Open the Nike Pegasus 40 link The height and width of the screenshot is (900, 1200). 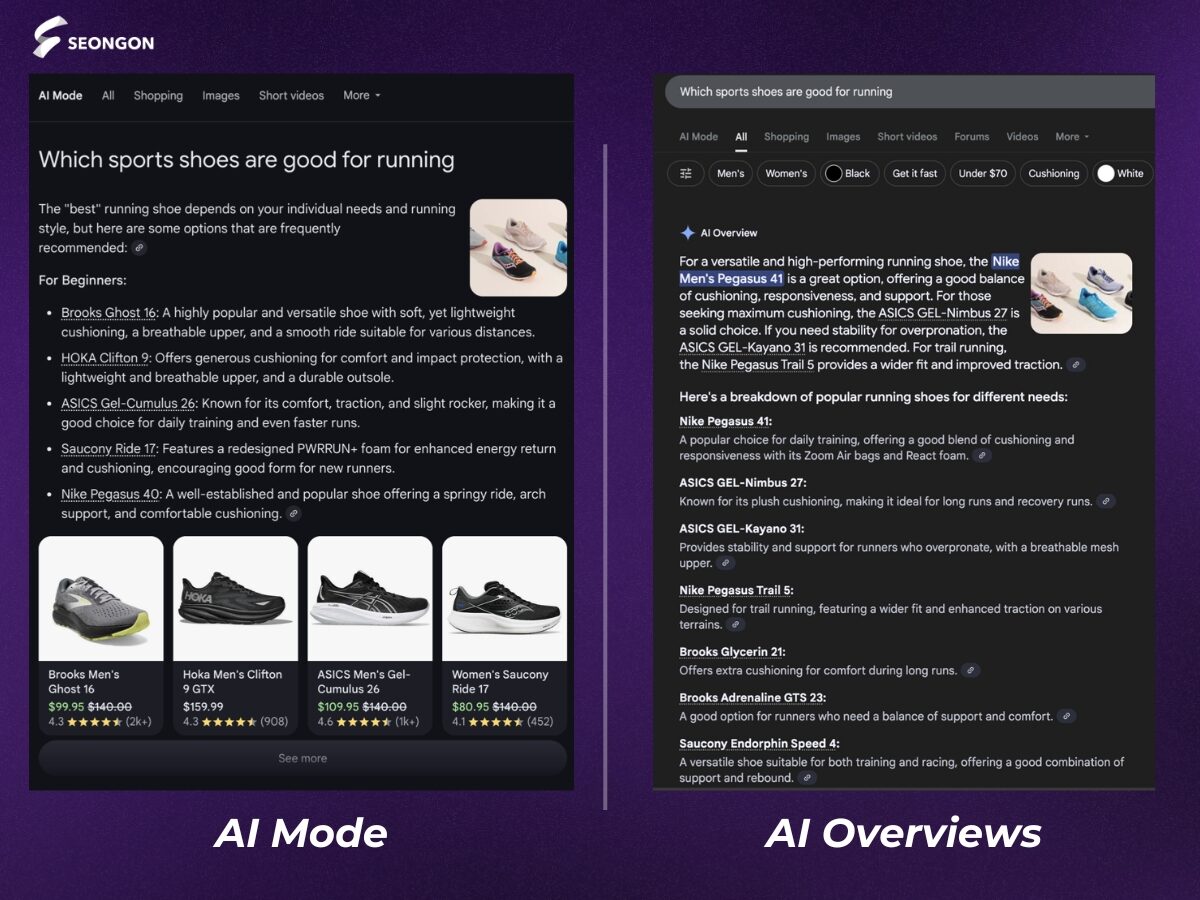point(110,494)
